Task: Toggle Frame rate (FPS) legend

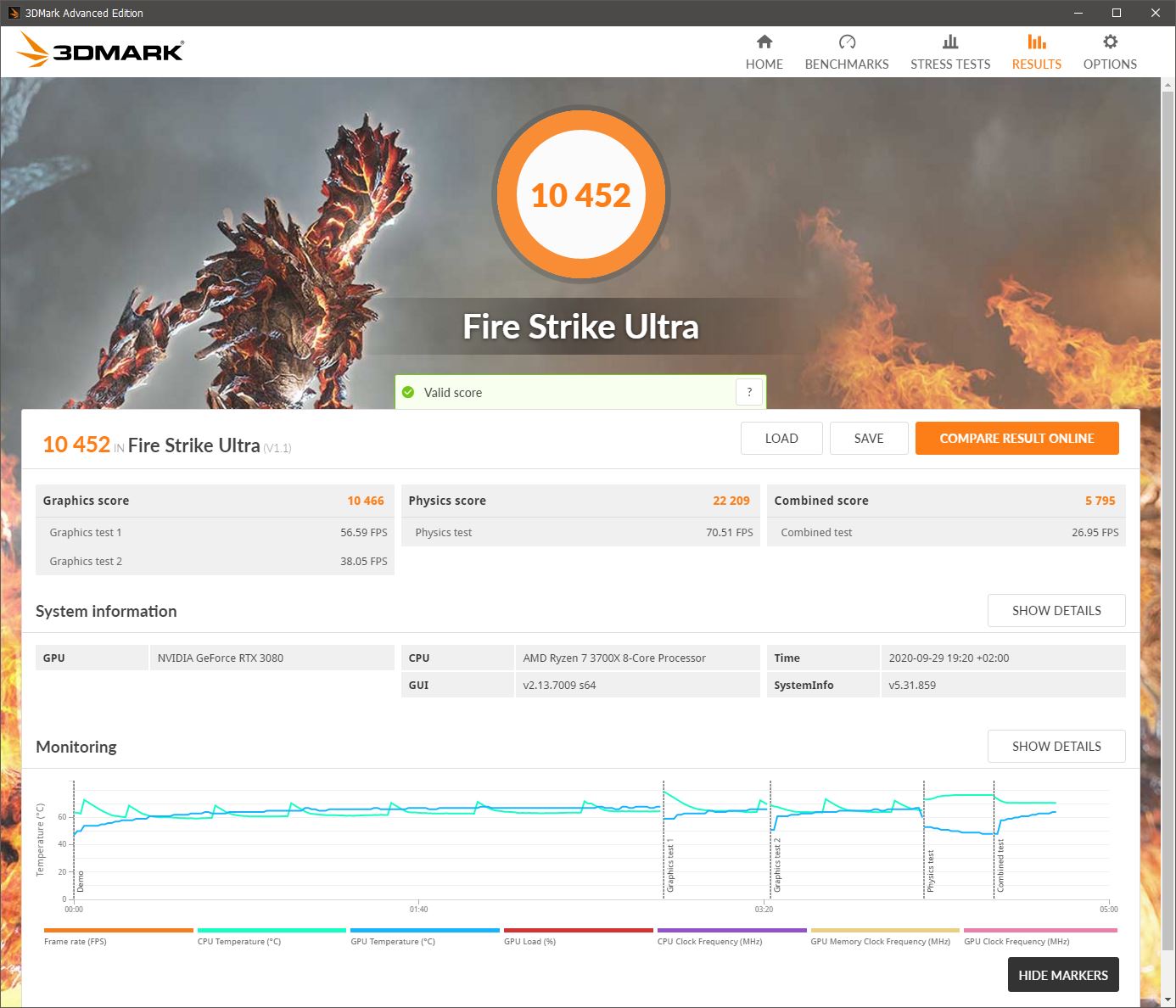Action: [x=119, y=936]
